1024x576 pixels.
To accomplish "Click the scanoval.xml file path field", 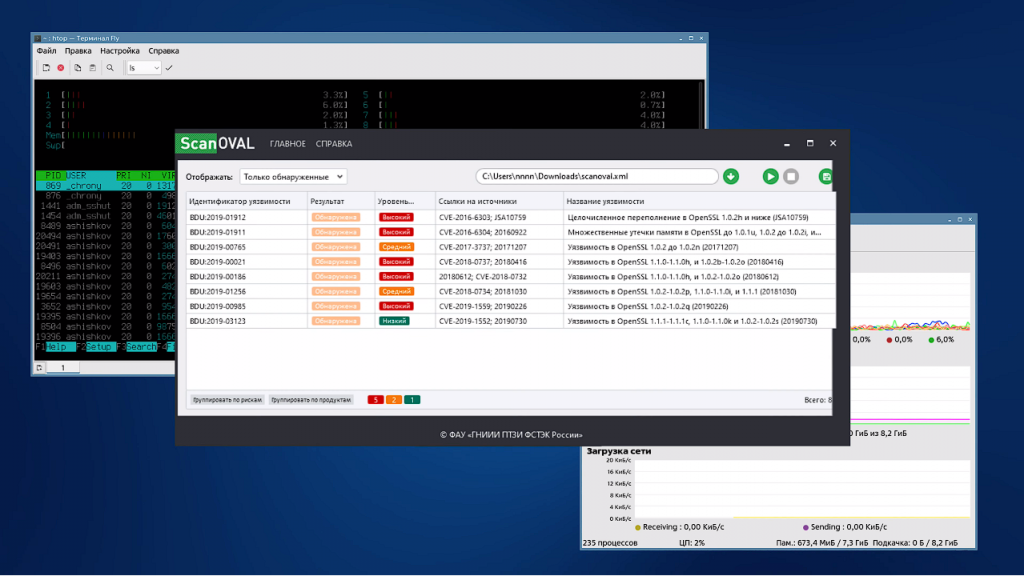I will pyautogui.click(x=597, y=176).
